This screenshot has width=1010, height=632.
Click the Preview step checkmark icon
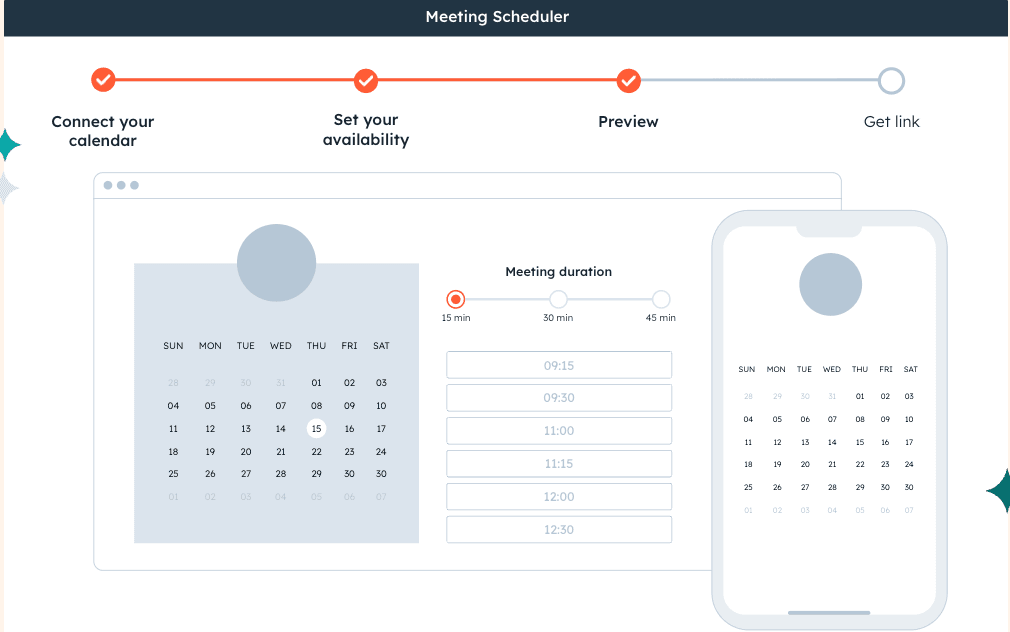(629, 81)
